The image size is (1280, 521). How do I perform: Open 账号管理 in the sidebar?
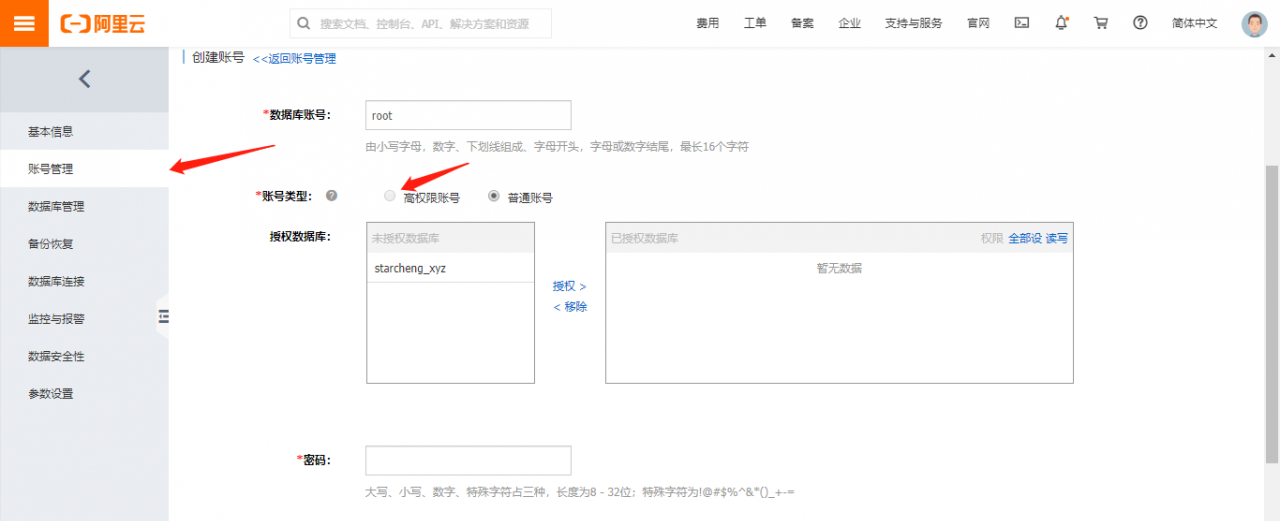51,169
